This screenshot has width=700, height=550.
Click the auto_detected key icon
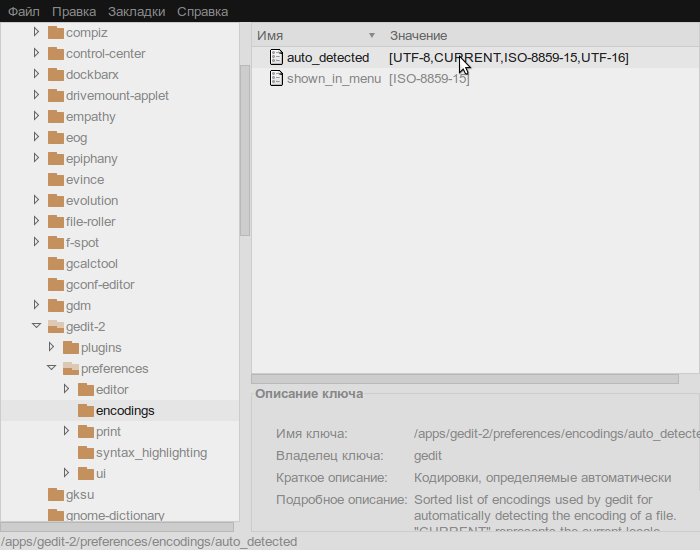[276, 57]
